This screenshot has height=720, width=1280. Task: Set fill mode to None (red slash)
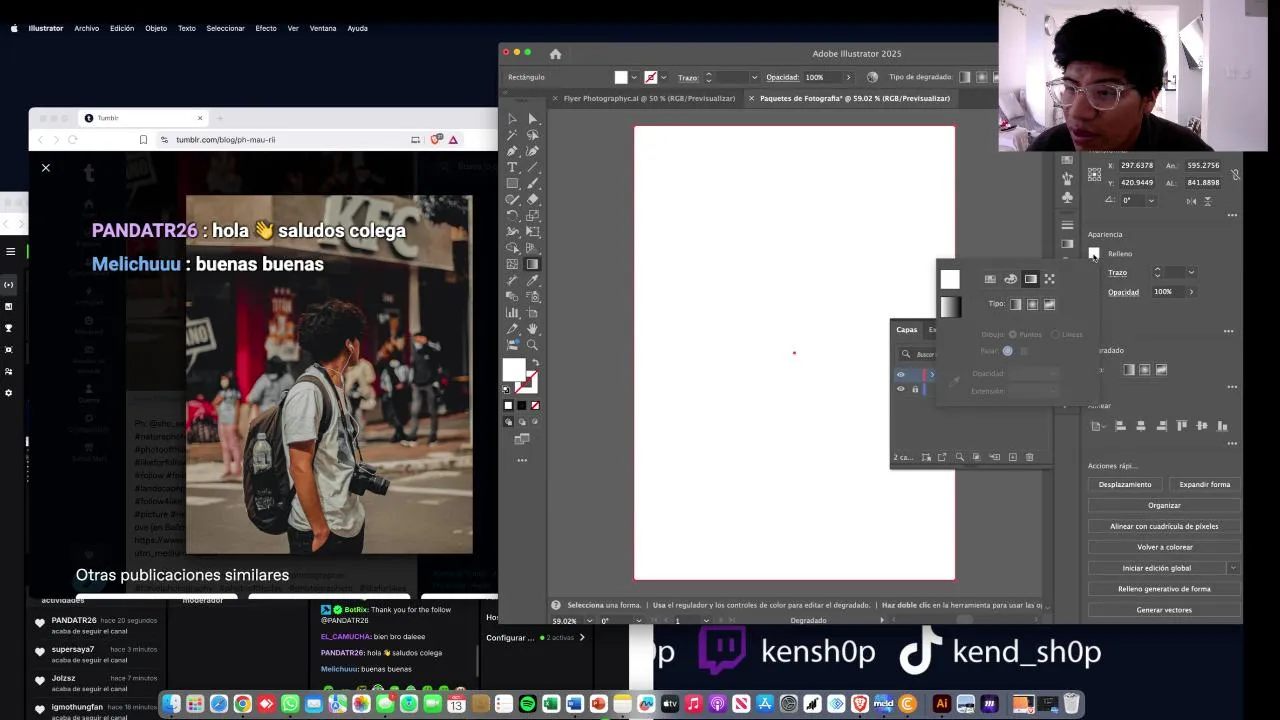[x=535, y=405]
